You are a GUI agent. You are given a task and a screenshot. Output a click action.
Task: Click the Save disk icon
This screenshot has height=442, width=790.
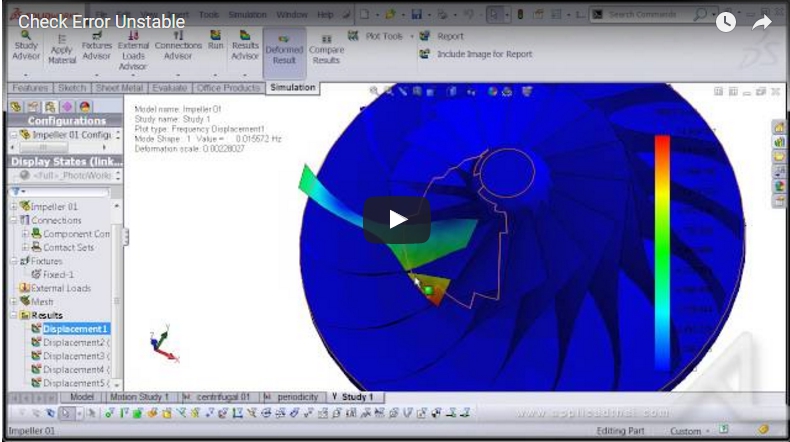click(x=417, y=14)
